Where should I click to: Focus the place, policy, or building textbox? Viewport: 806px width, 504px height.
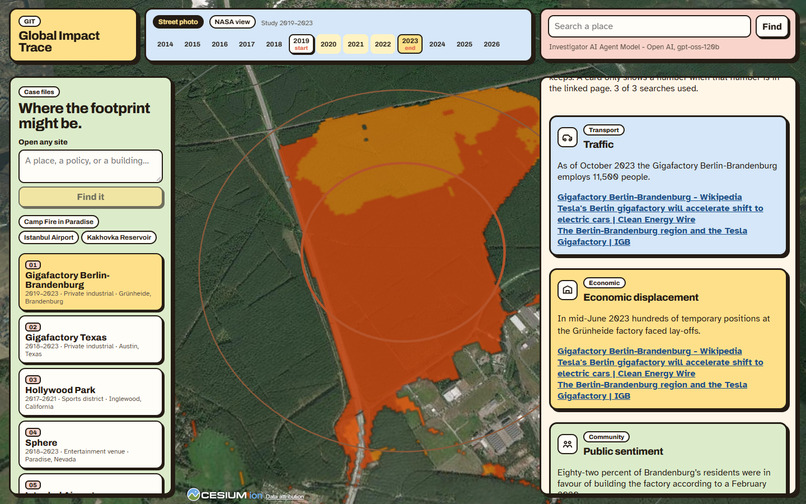(x=91, y=166)
